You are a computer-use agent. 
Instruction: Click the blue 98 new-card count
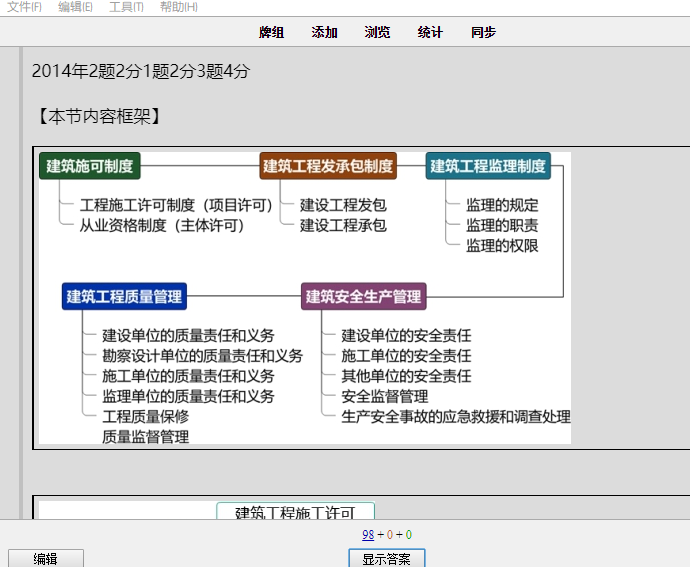point(368,535)
